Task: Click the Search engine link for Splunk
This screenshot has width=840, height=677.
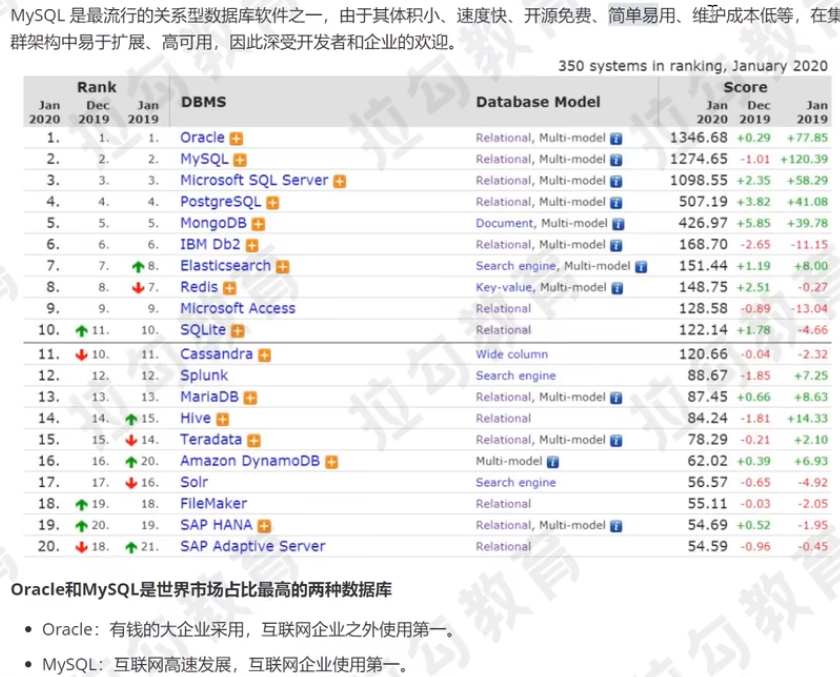Action: pos(515,376)
